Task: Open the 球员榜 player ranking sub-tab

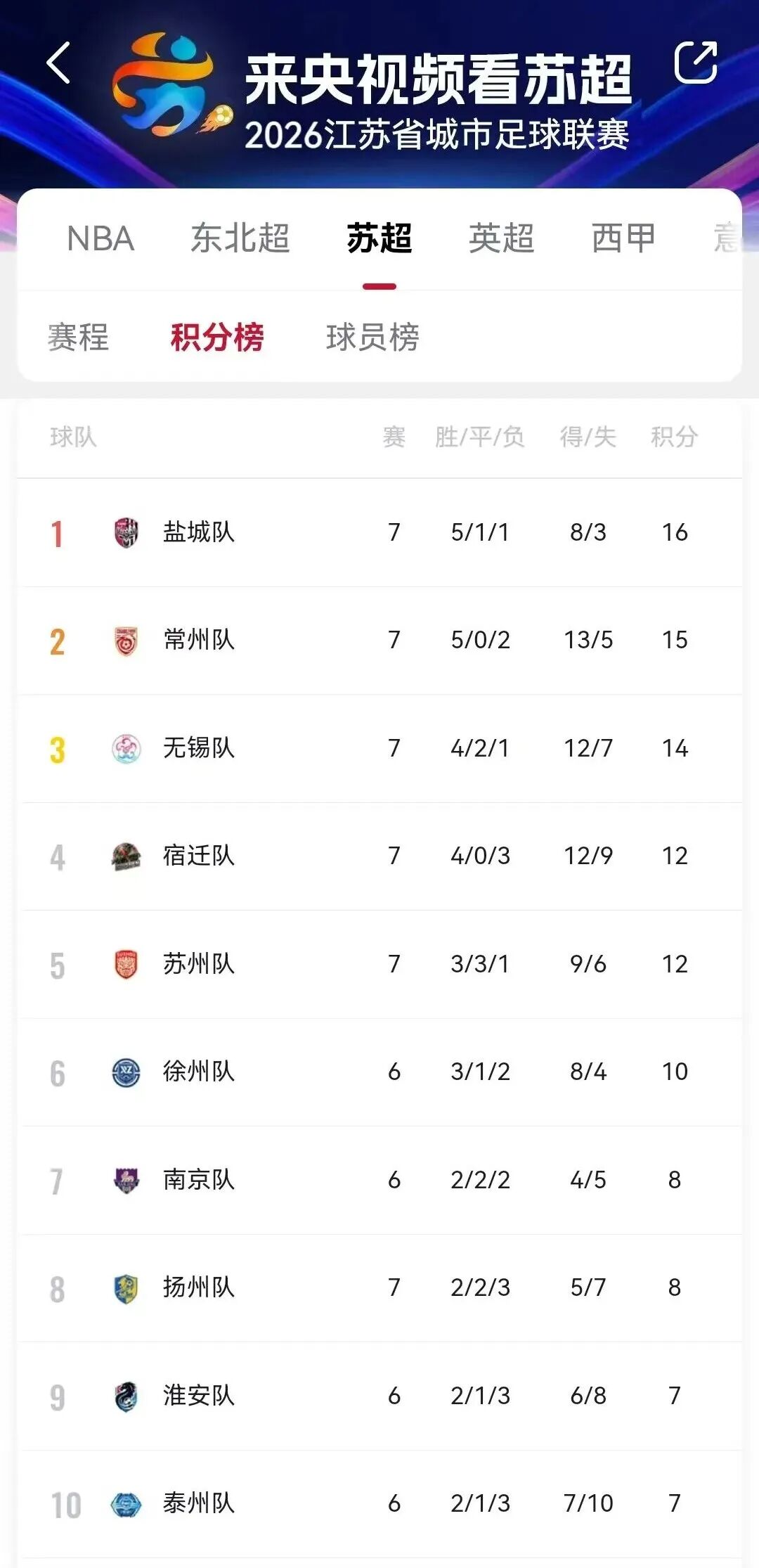Action: click(373, 337)
